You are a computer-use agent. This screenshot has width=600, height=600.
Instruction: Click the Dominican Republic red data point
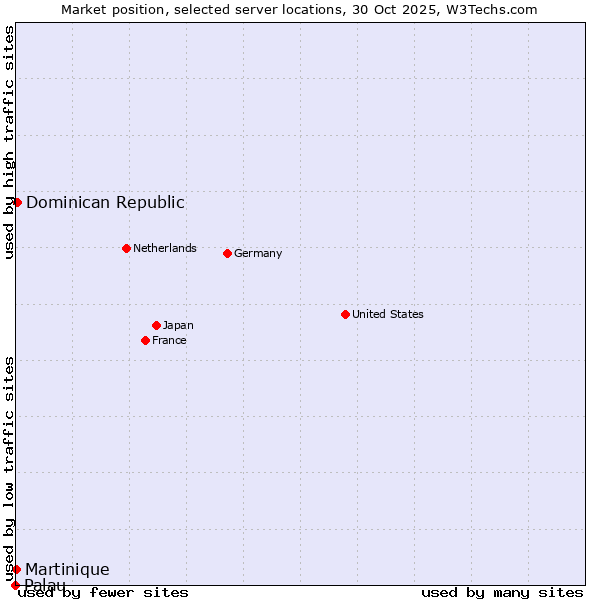(17, 202)
